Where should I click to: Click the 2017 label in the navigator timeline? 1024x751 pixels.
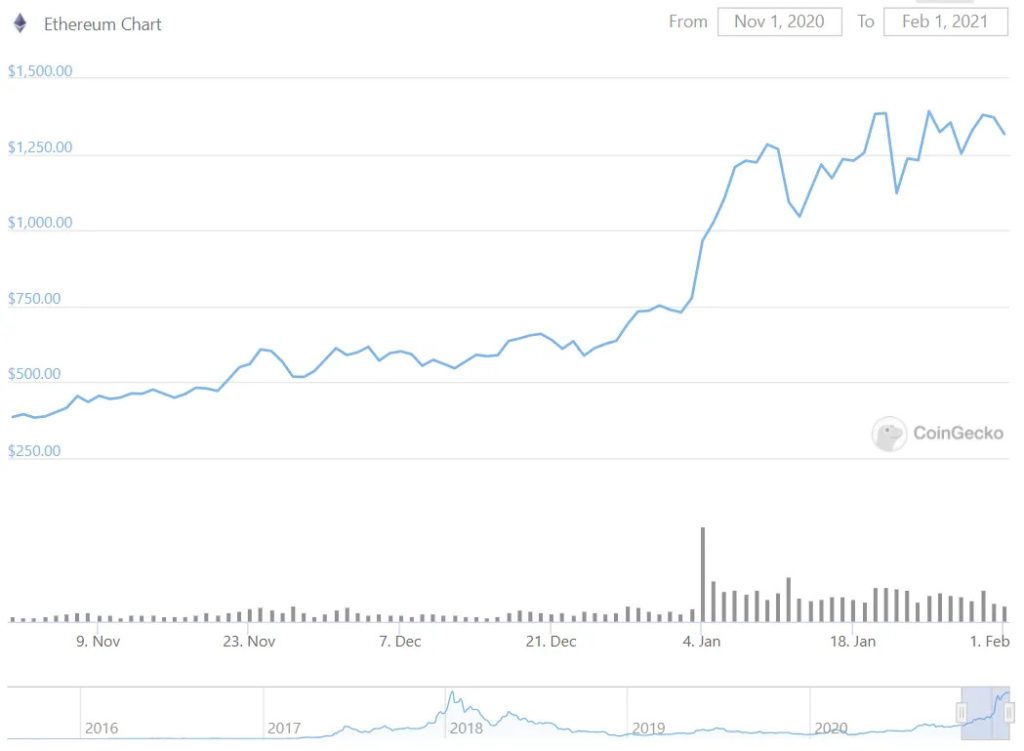click(x=283, y=728)
